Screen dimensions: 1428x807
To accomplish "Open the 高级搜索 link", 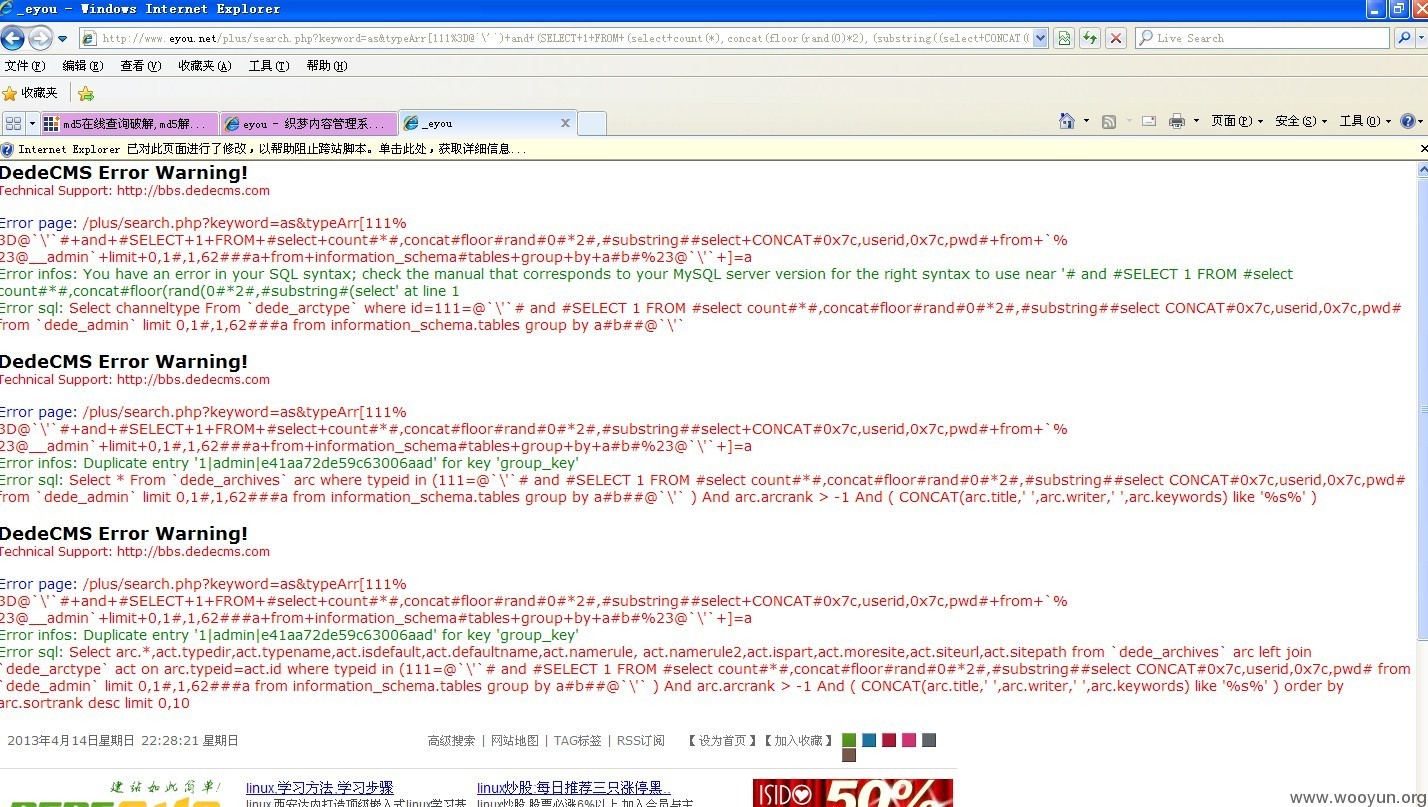I will 452,741.
